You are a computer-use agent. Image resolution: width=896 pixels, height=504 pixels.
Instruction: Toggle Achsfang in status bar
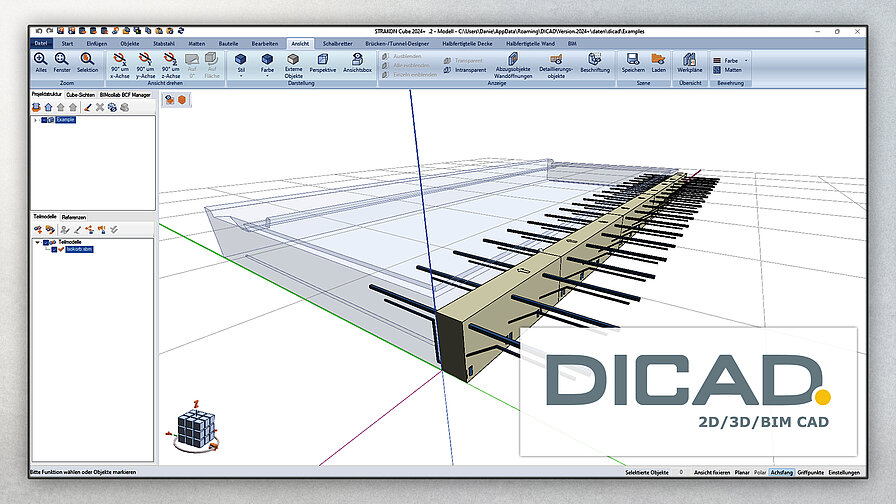pyautogui.click(x=781, y=473)
